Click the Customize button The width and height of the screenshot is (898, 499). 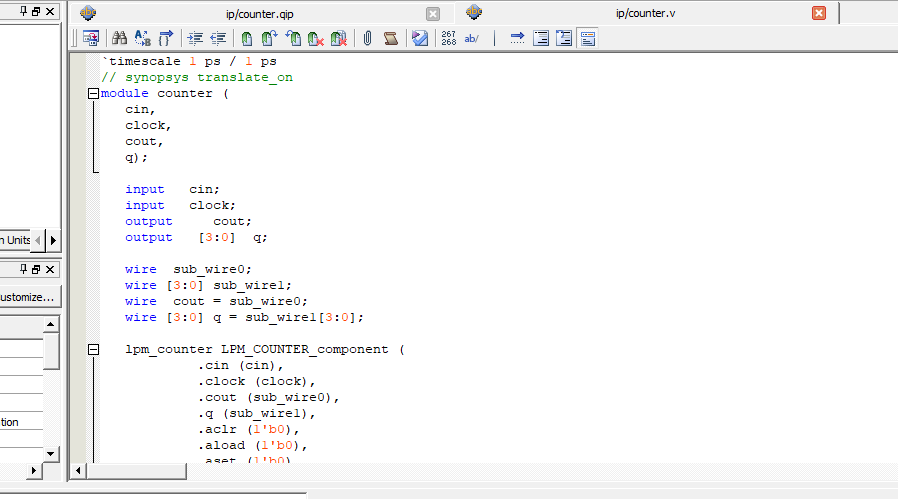(x=29, y=297)
